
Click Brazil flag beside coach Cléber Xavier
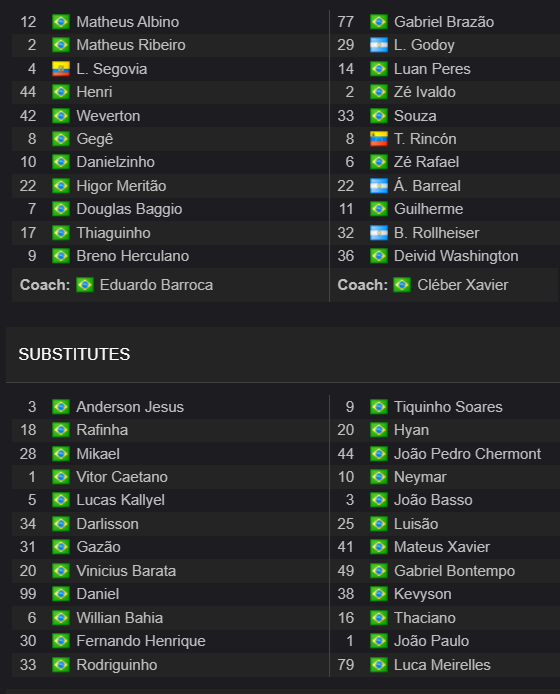pos(402,285)
